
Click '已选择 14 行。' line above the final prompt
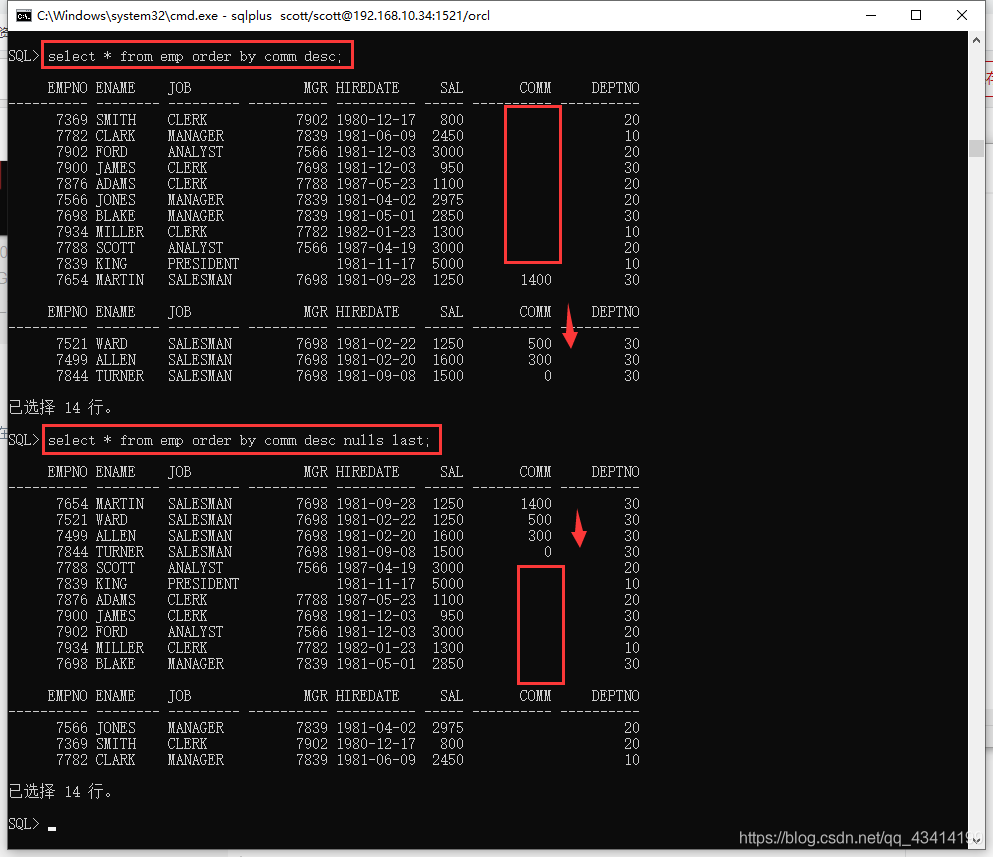pyautogui.click(x=61, y=791)
